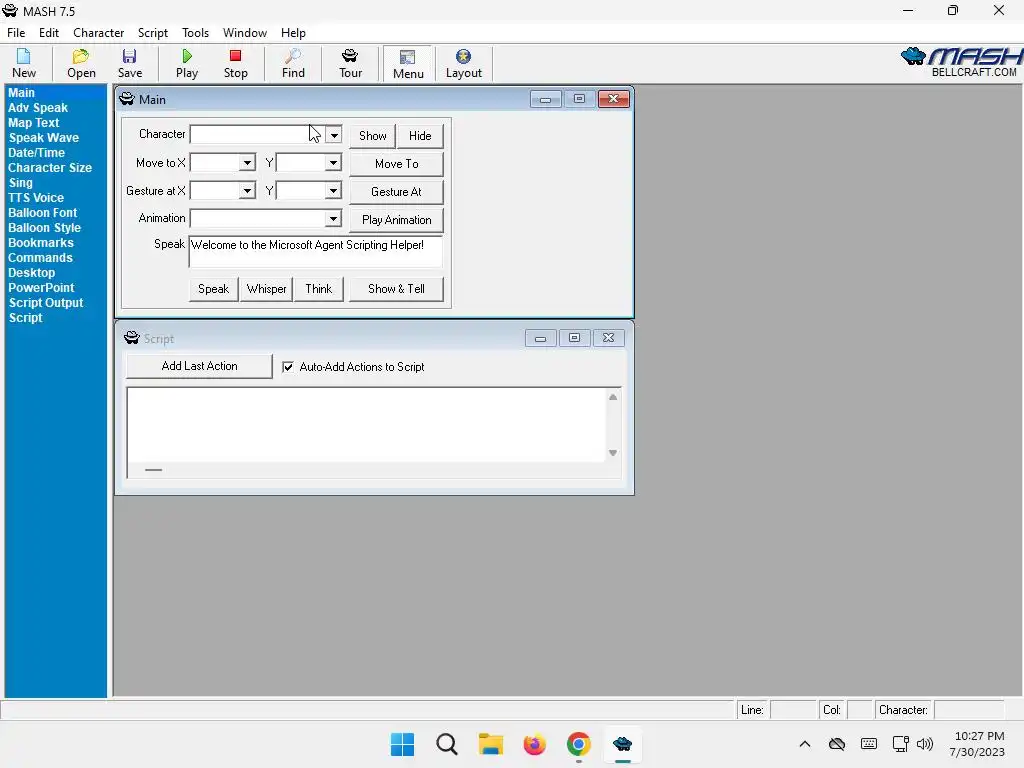Expand the Gesture at X dropdown

(x=247, y=191)
